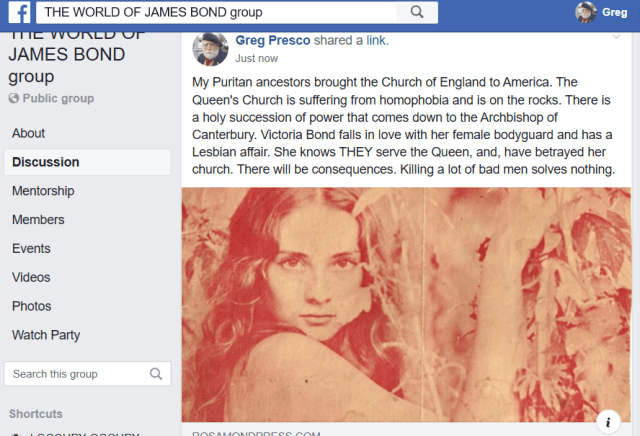
Task: Open the About section
Action: (28, 133)
